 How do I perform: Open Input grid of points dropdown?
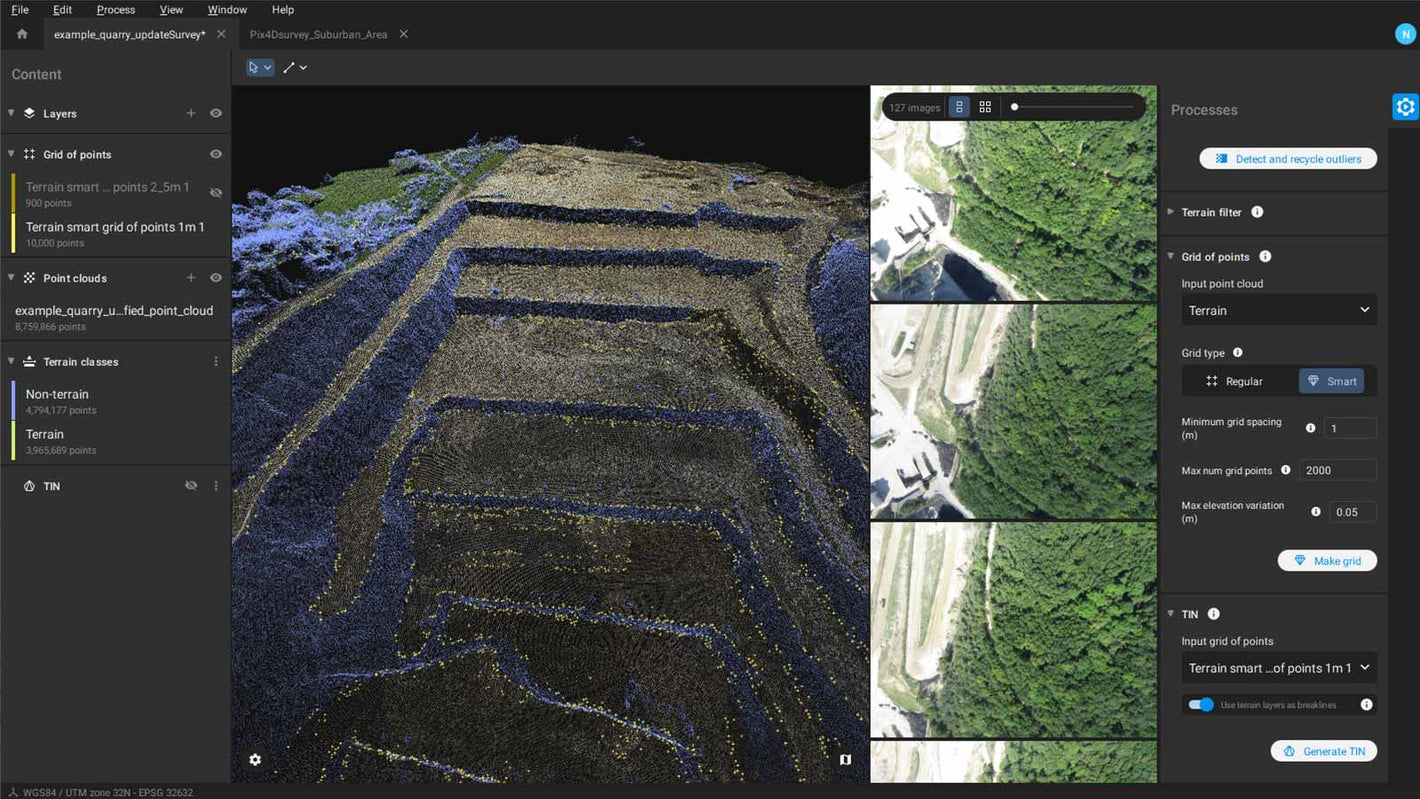pos(1278,668)
